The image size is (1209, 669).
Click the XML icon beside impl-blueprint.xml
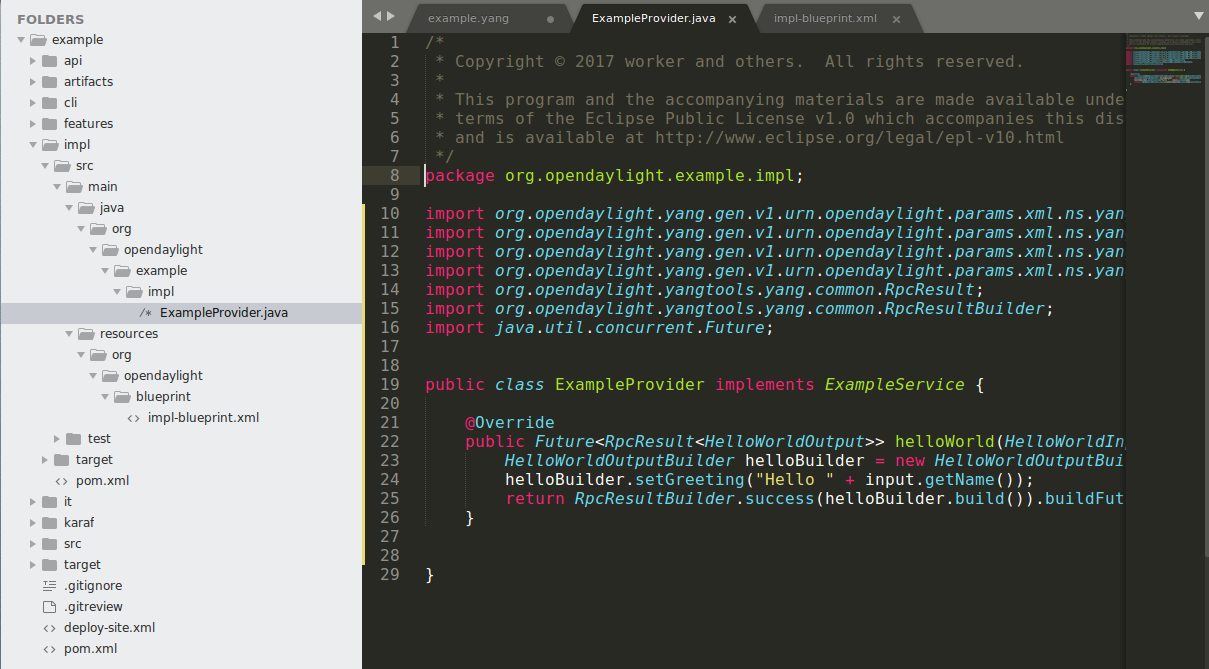click(133, 418)
